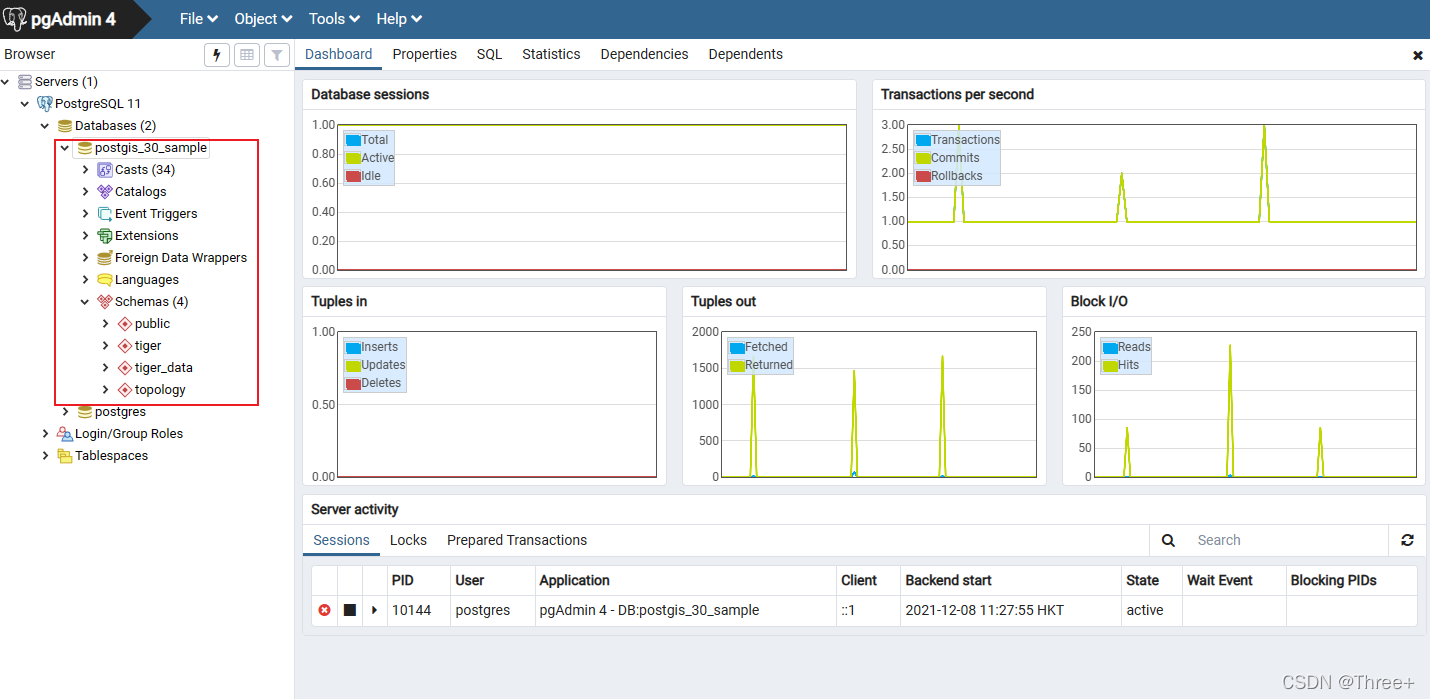Select the tiger_data schema

pyautogui.click(x=162, y=367)
